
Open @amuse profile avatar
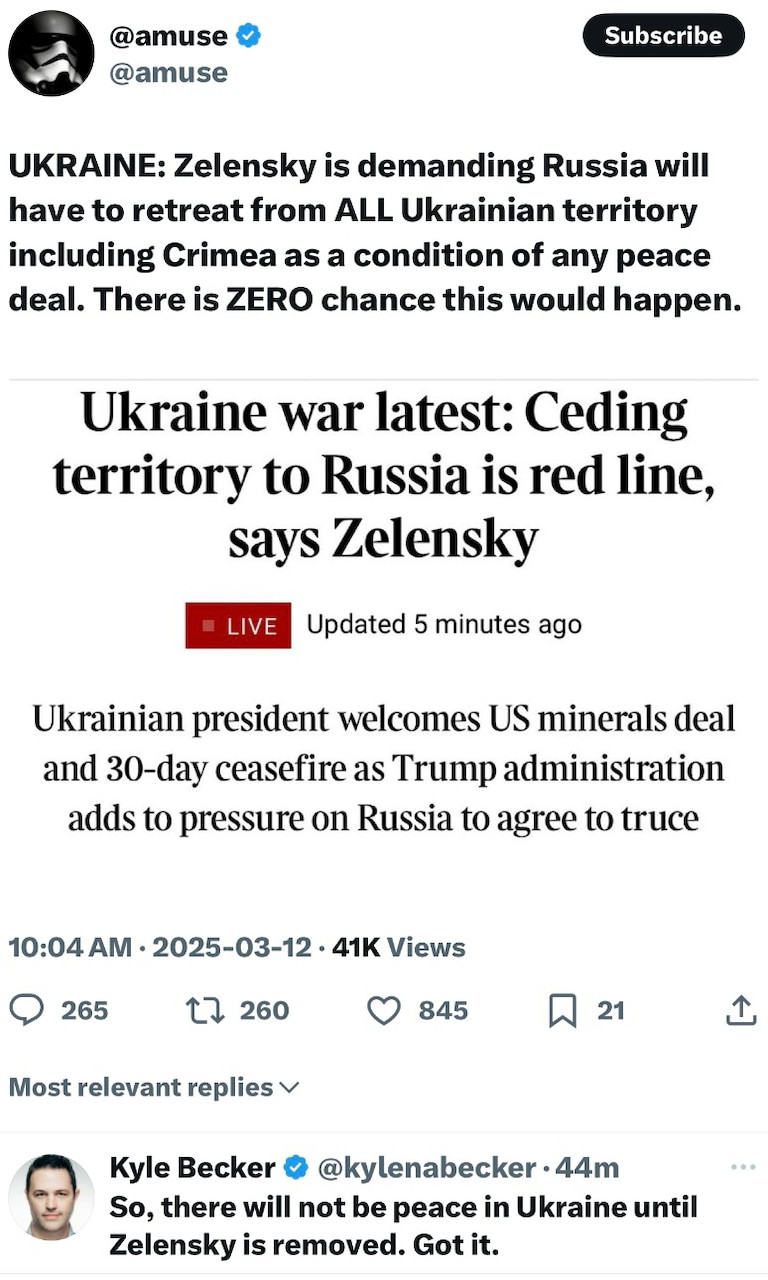tap(51, 53)
